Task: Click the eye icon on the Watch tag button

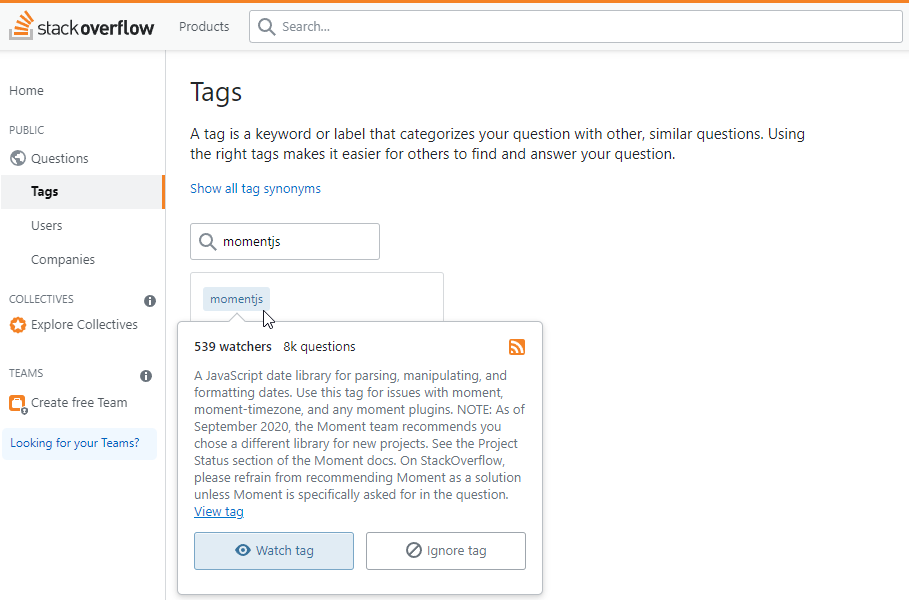Action: pos(240,550)
